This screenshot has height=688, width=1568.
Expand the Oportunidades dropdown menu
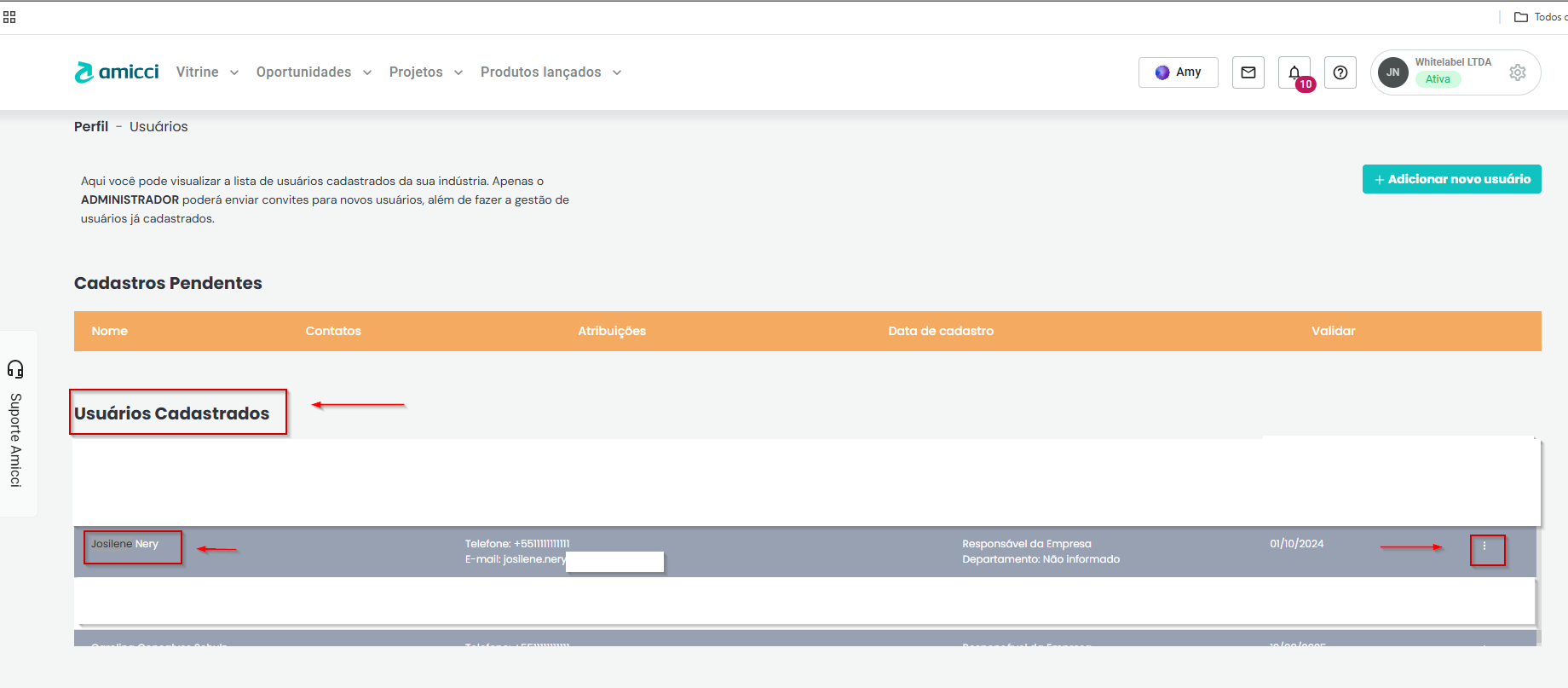tap(314, 72)
